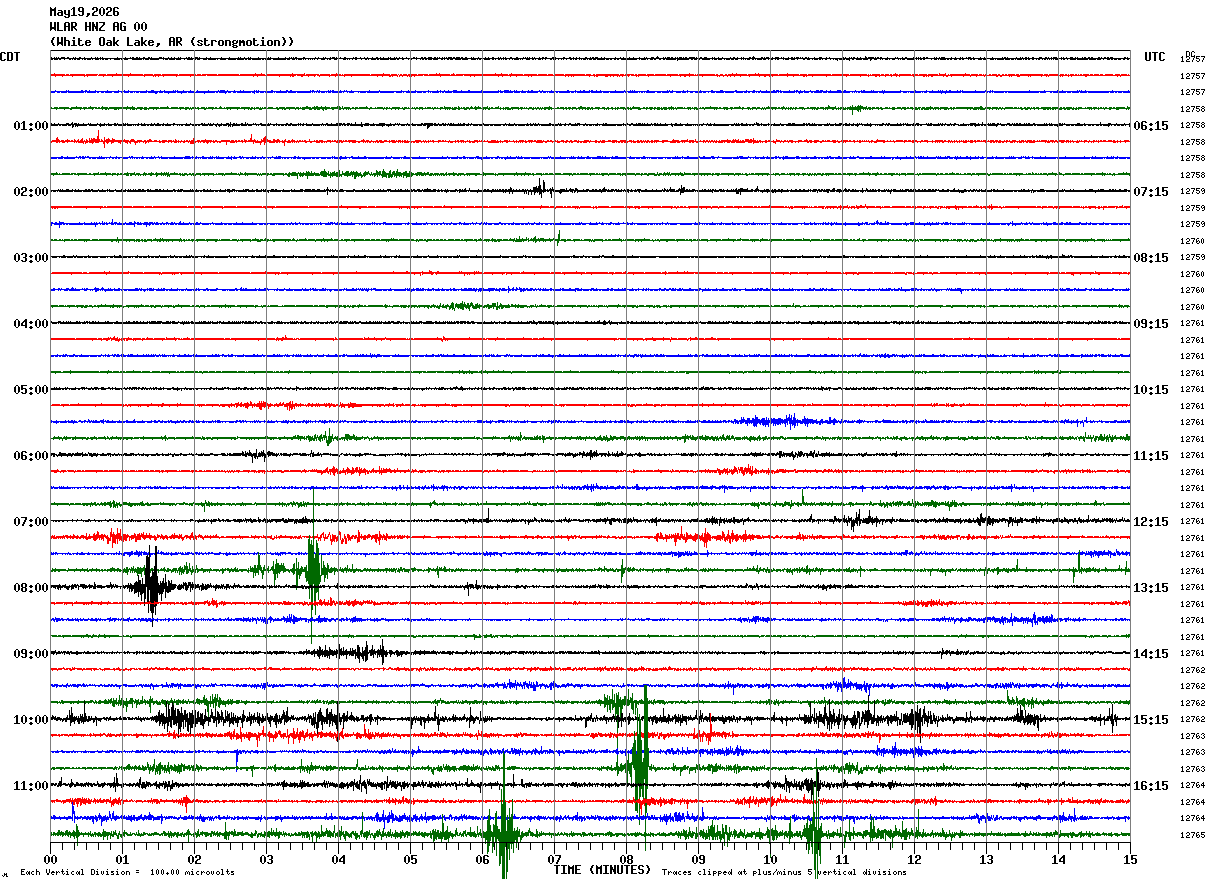This screenshot has width=1210, height=886.
Task: Click the traces clipped footnote text
Action: pos(784,872)
